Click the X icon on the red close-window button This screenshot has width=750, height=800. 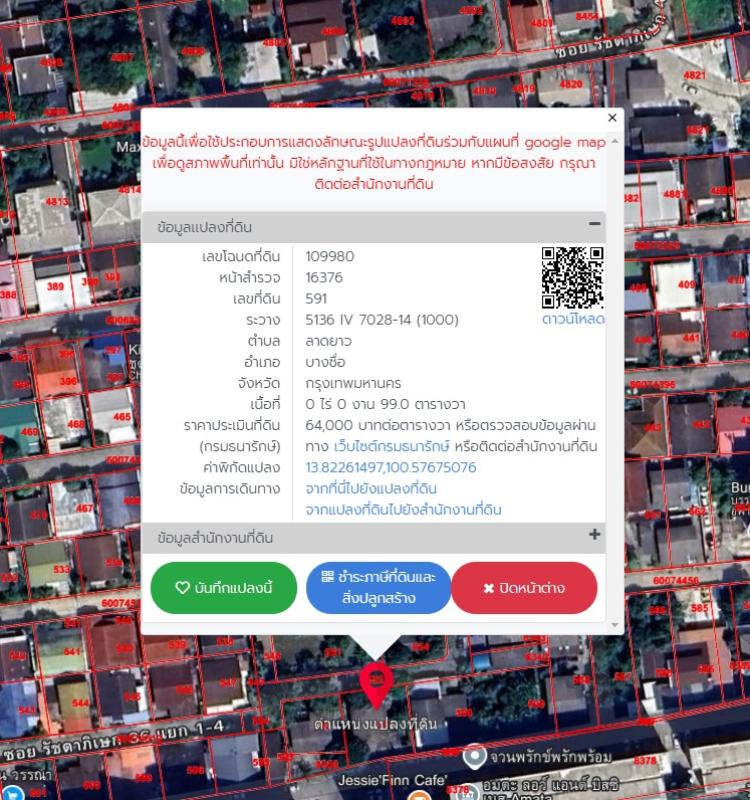click(488, 588)
